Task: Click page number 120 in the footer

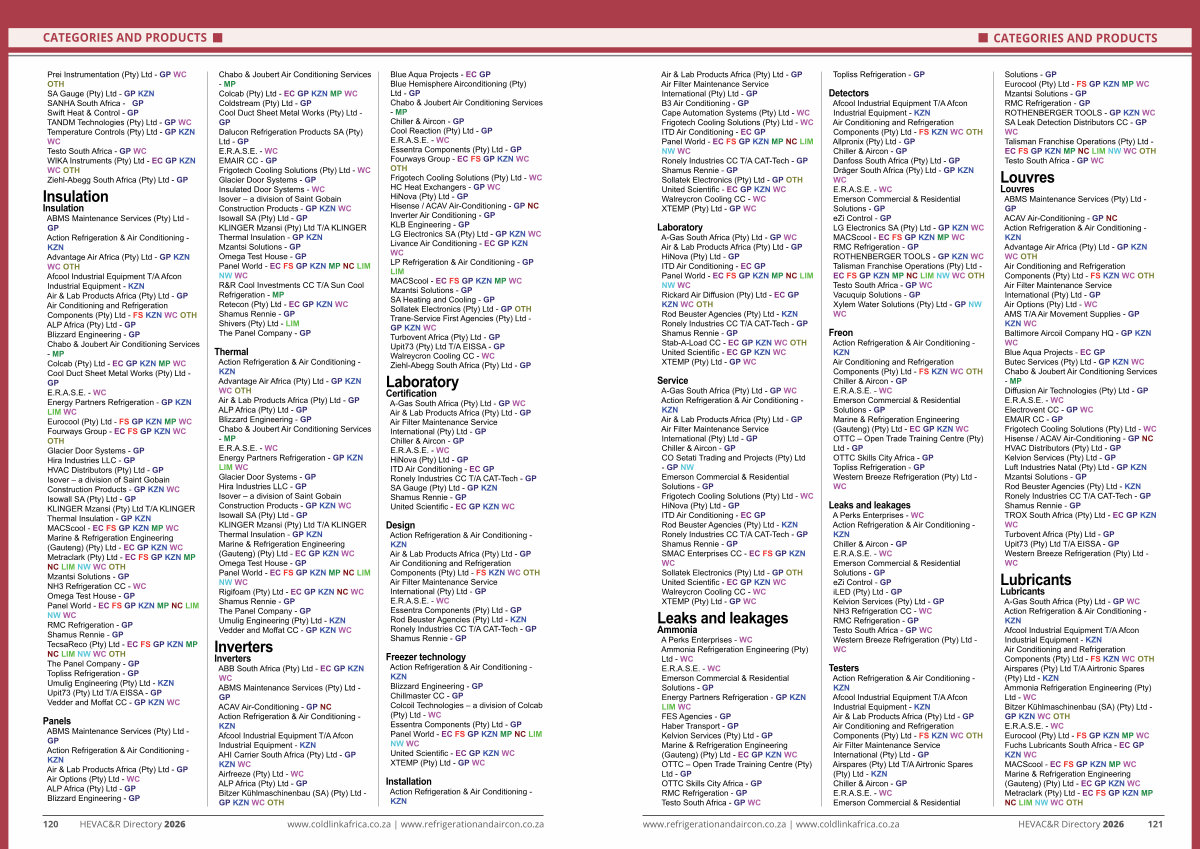Action: click(51, 825)
